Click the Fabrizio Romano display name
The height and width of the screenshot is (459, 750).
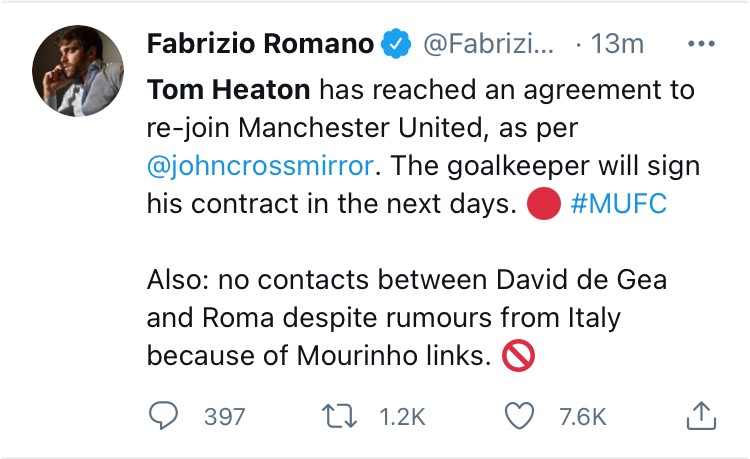tap(260, 44)
